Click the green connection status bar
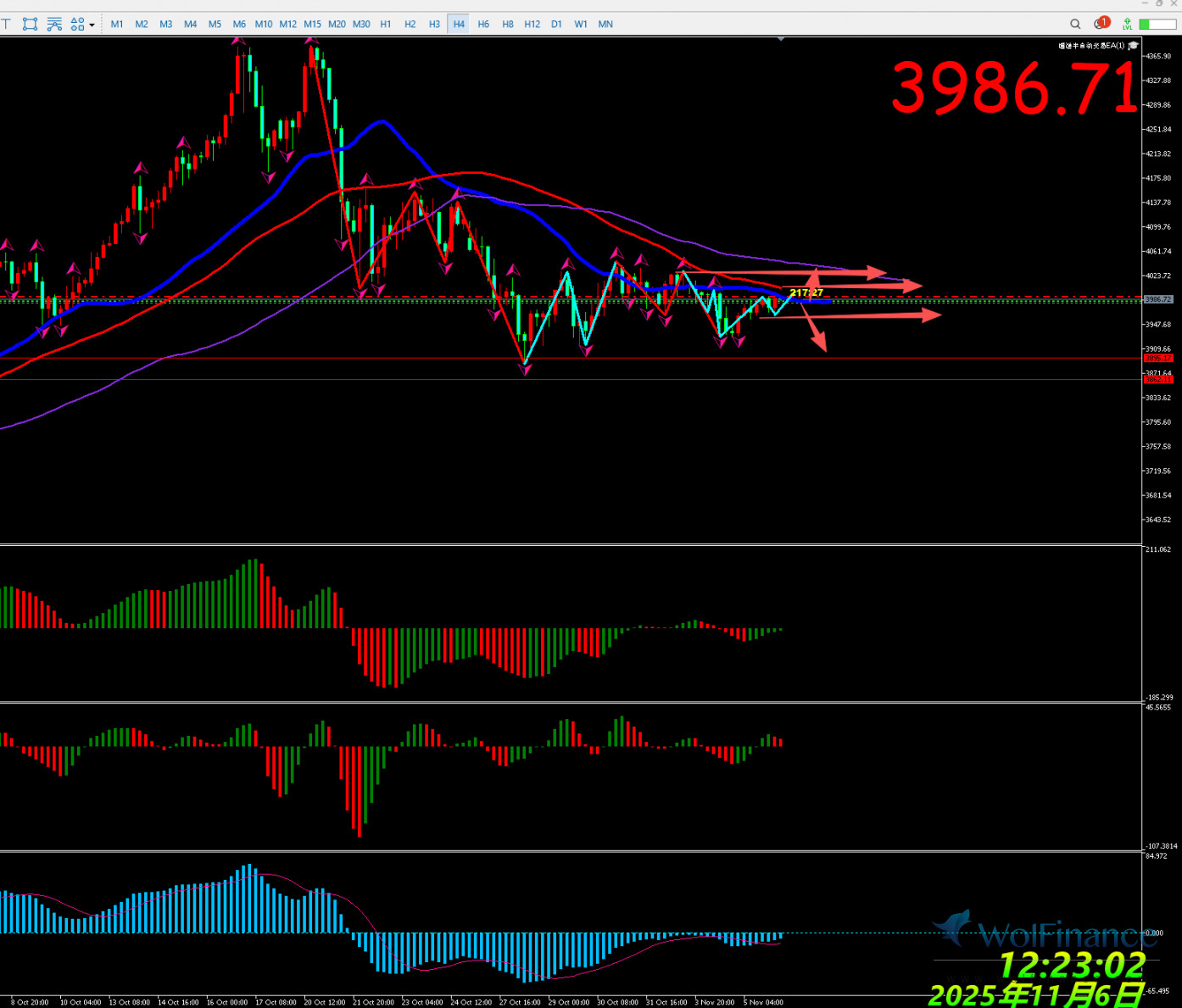The width and height of the screenshot is (1182, 1008). tap(1157, 24)
